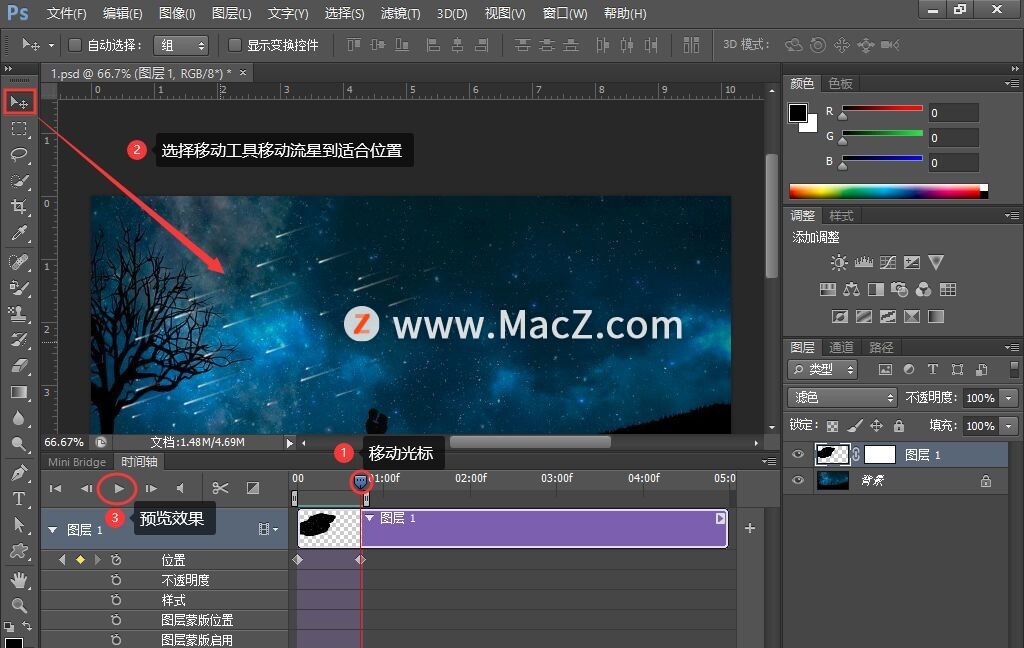Screen dimensions: 1024x648
Task: Select the Clone Stamp tool
Action: pos(19,314)
